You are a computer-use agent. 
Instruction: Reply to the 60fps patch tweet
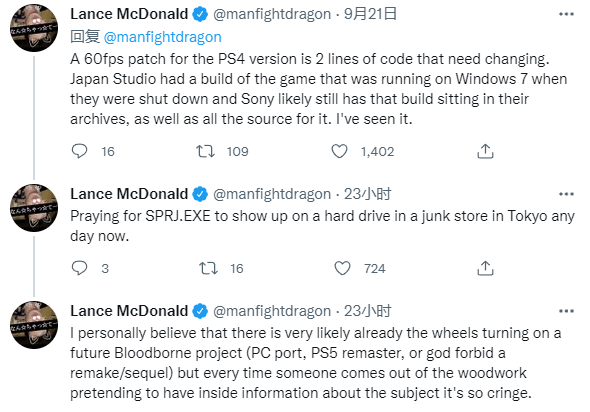79,151
